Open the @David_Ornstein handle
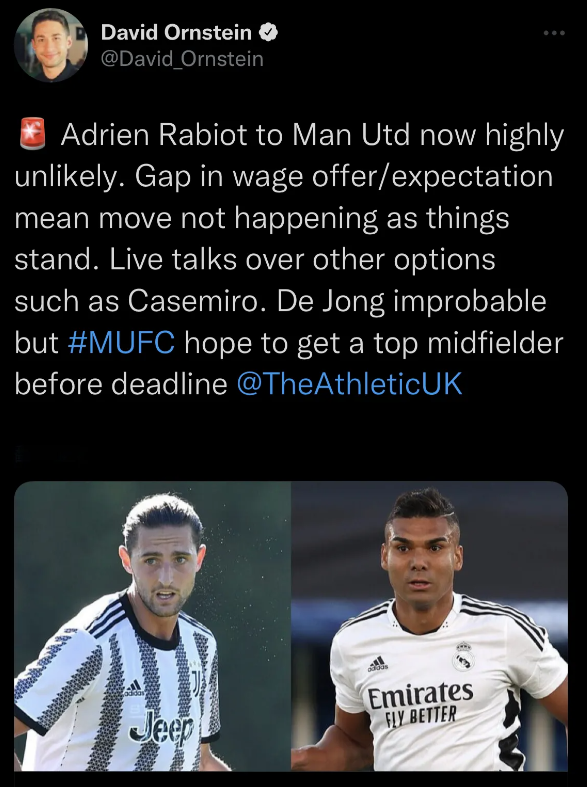Screen dimensions: 587x787 [x=182, y=59]
